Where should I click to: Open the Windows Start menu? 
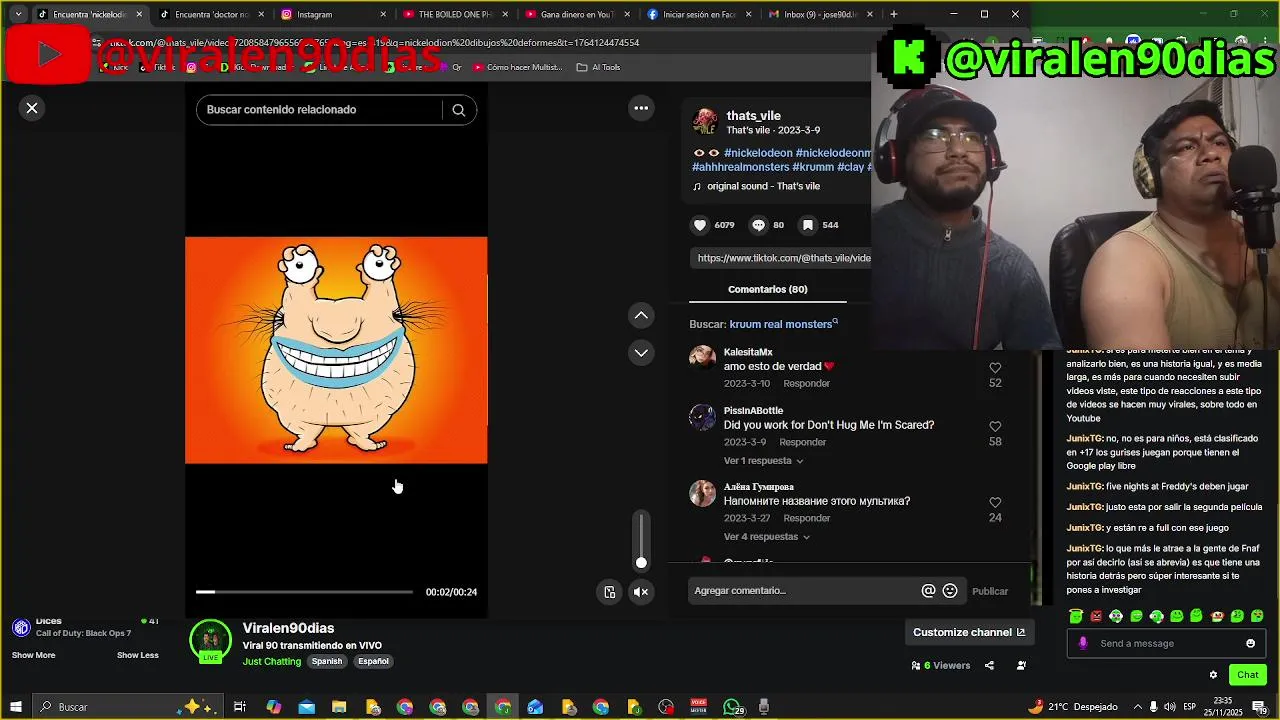point(15,707)
